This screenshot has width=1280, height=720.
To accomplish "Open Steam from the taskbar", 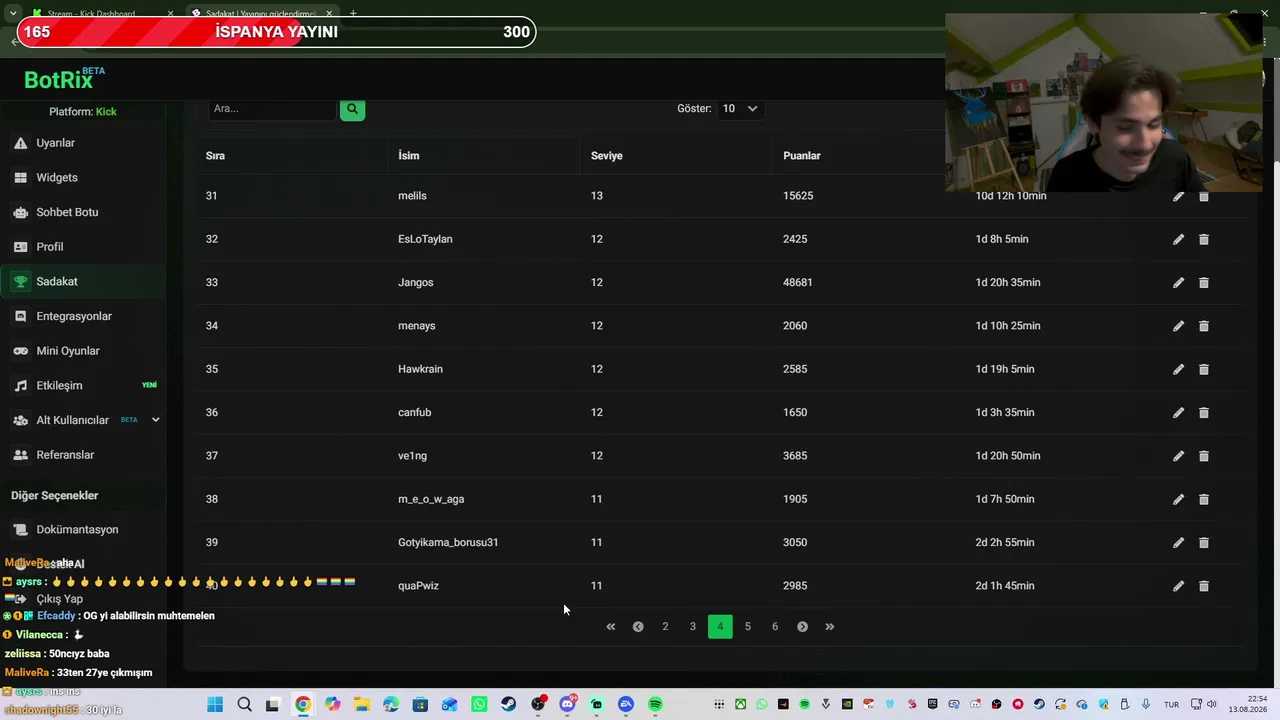I will (x=509, y=705).
